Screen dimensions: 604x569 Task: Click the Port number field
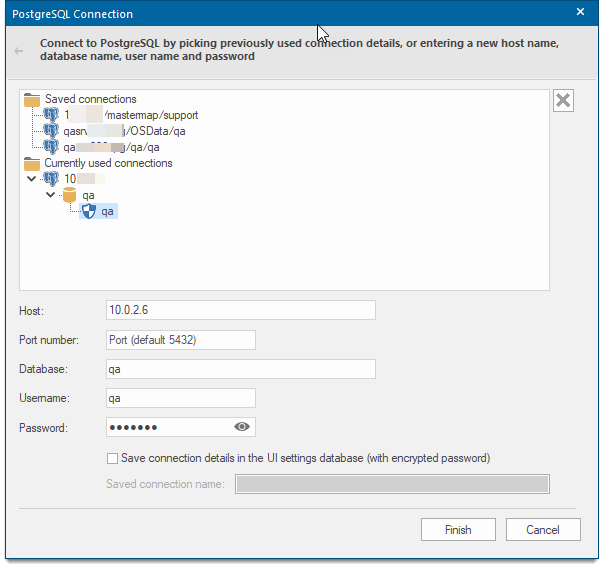[181, 340]
